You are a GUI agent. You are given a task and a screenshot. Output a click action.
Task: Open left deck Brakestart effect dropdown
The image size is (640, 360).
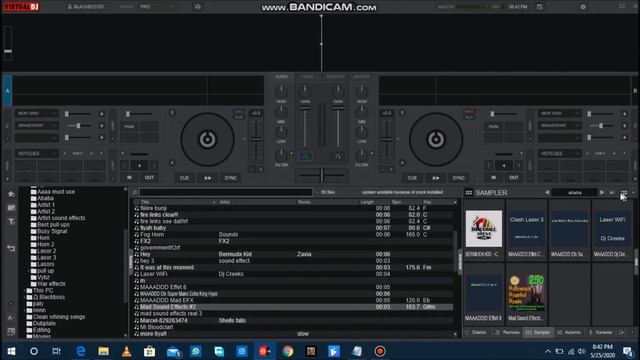tap(36, 125)
